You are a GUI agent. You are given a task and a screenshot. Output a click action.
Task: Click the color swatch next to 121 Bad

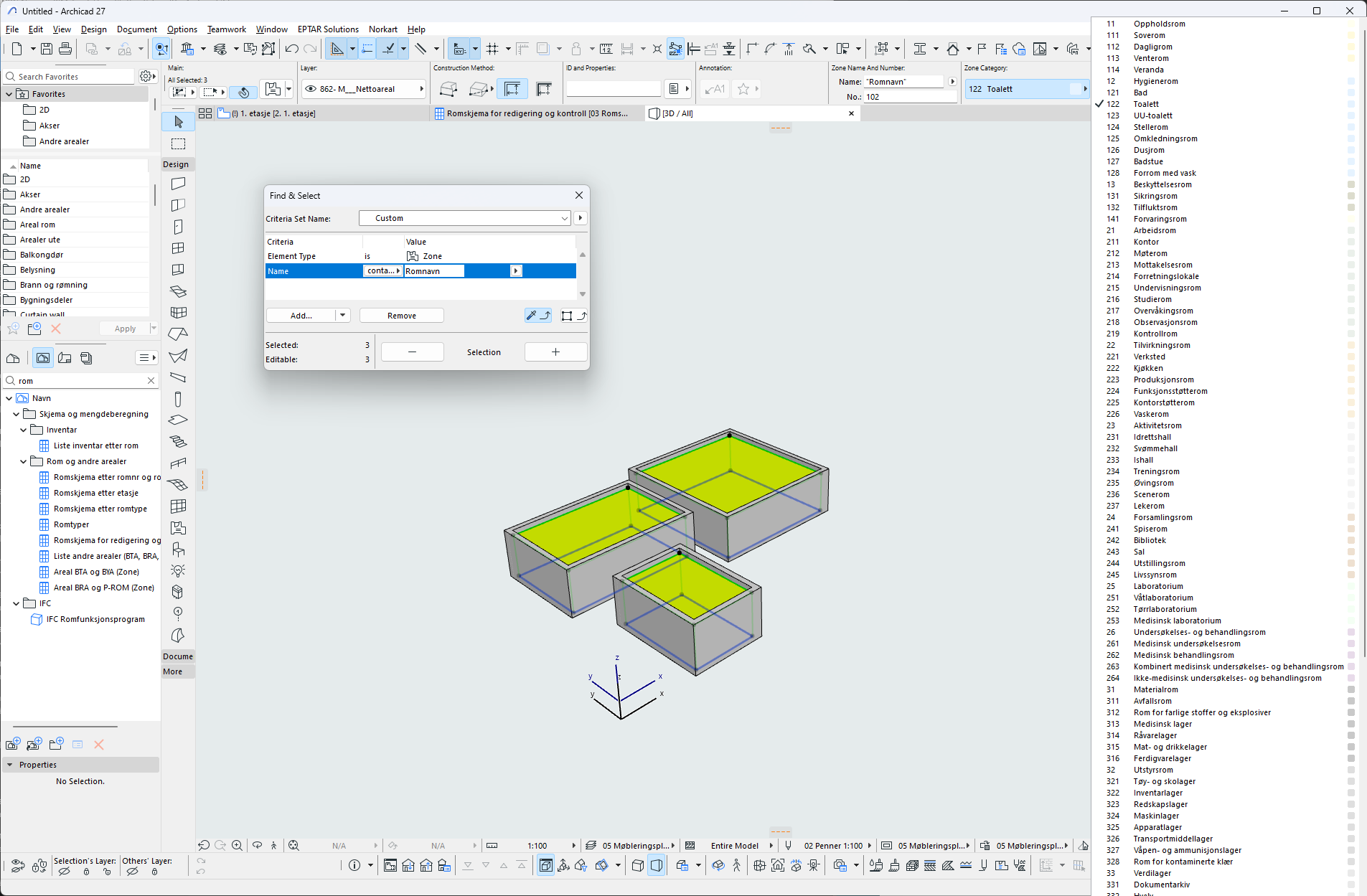(1350, 93)
